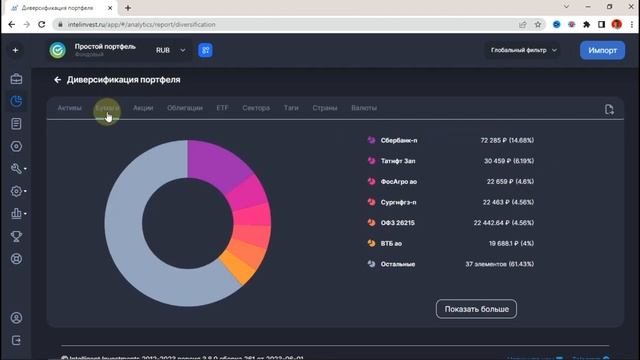
Task: Bookmark page with browser star icon
Action: pyautogui.click(x=538, y=24)
